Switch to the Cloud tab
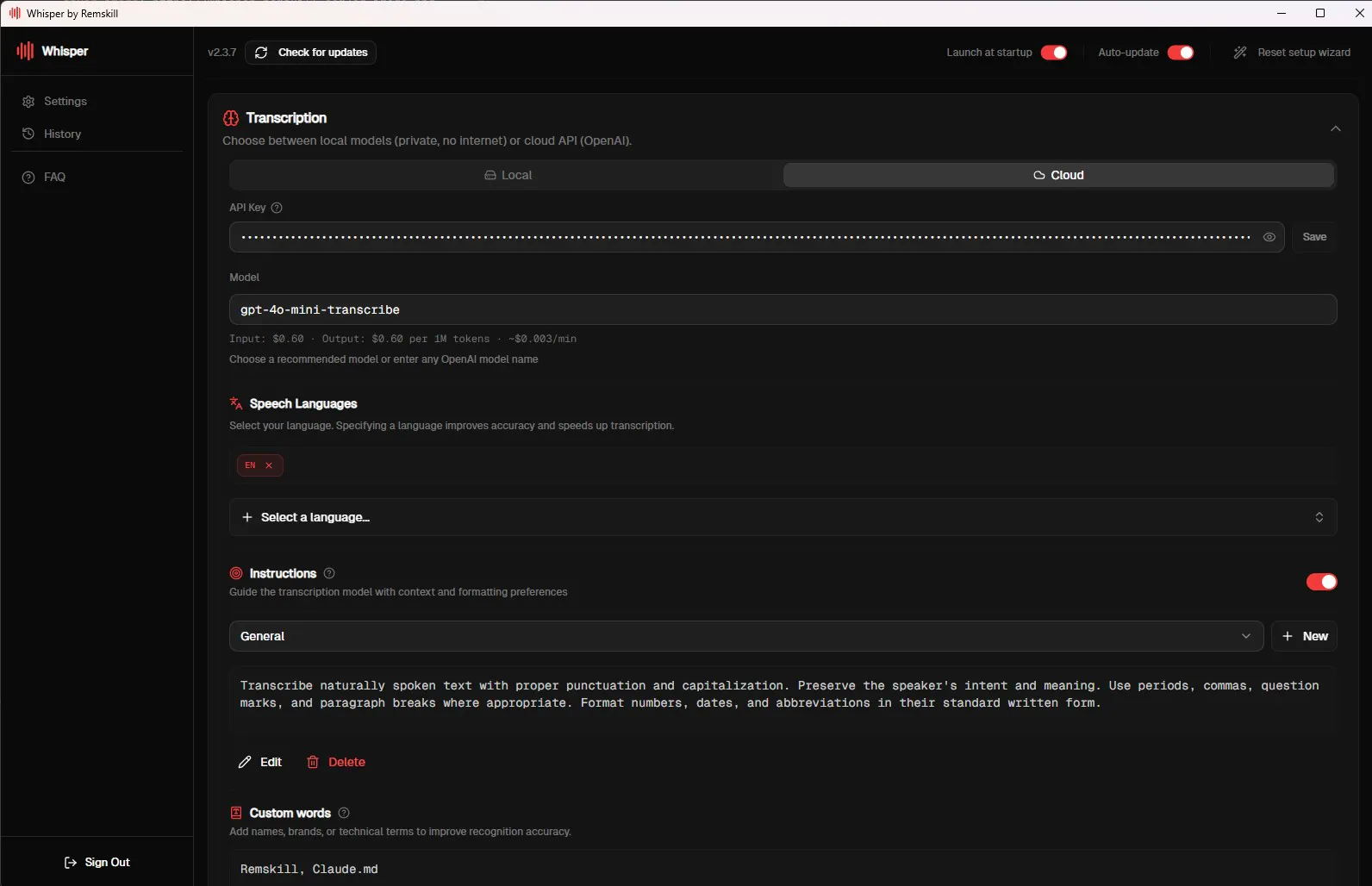This screenshot has width=1372, height=886. click(x=1059, y=175)
